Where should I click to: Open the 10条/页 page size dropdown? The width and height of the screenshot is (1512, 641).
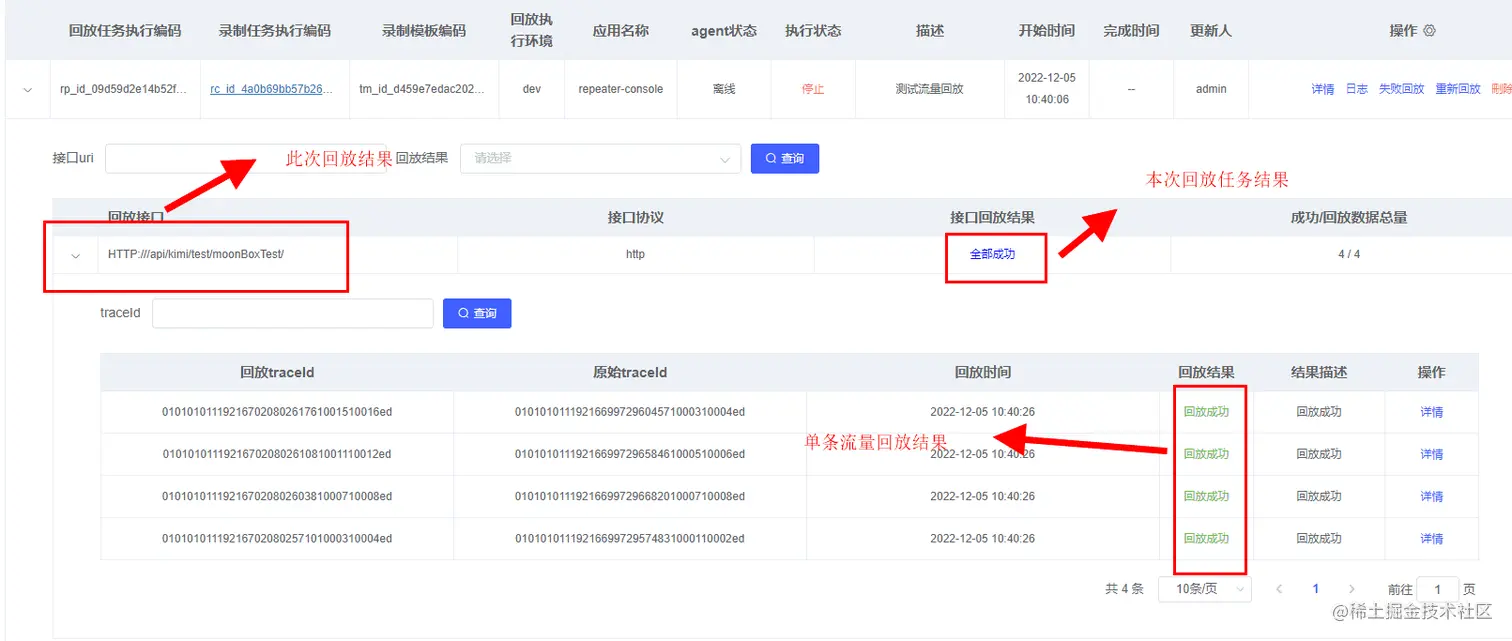pos(1205,589)
